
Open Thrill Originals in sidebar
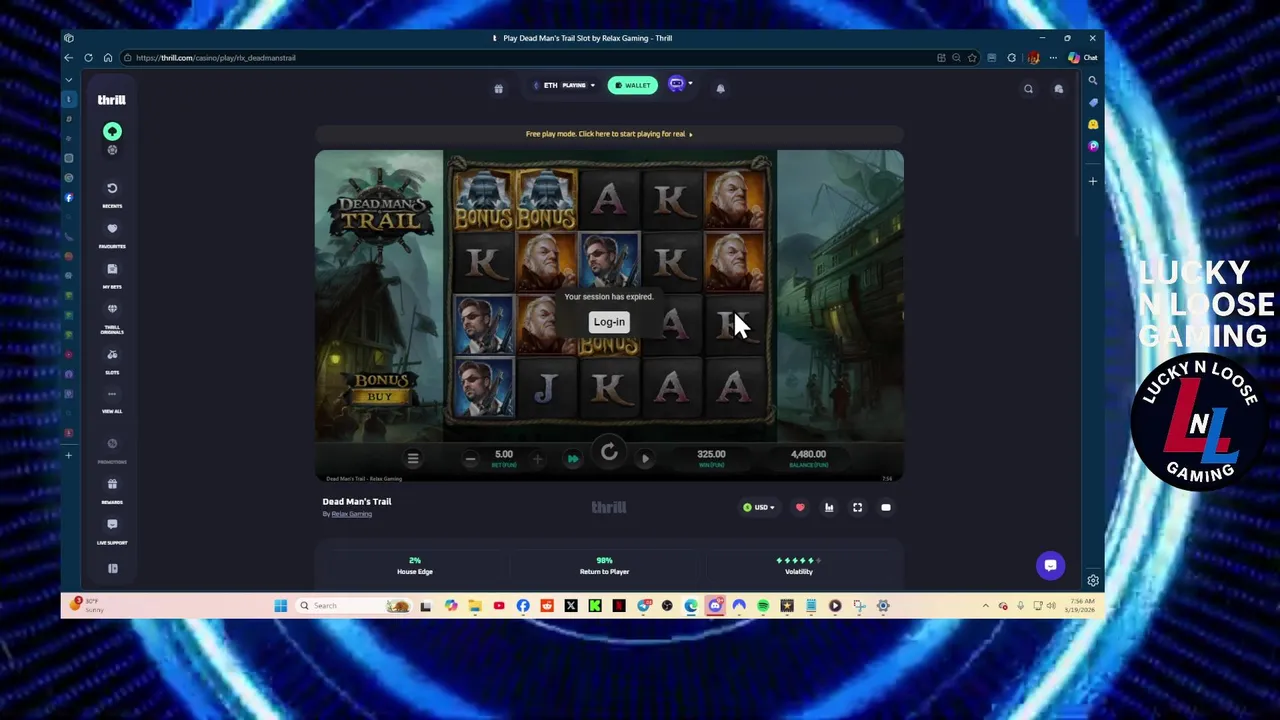point(112,317)
